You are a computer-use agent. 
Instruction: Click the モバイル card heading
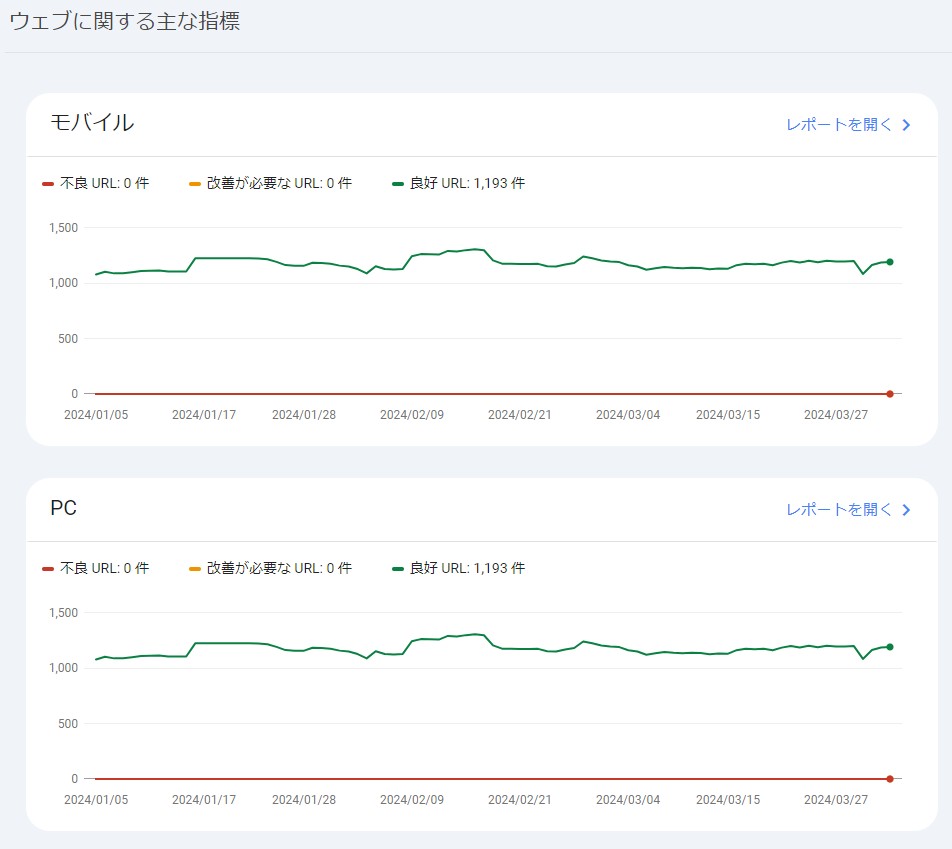pyautogui.click(x=92, y=123)
